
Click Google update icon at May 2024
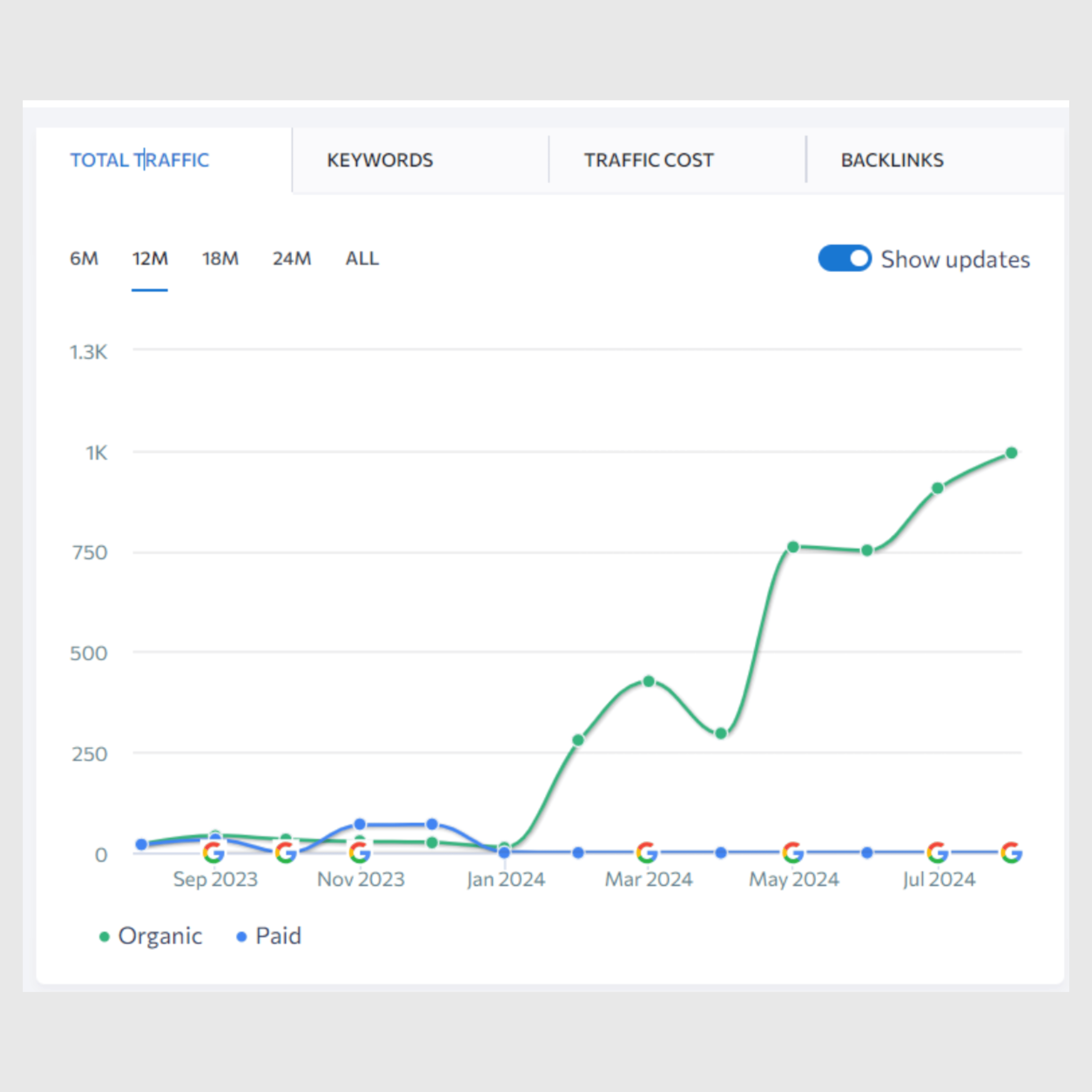click(793, 852)
